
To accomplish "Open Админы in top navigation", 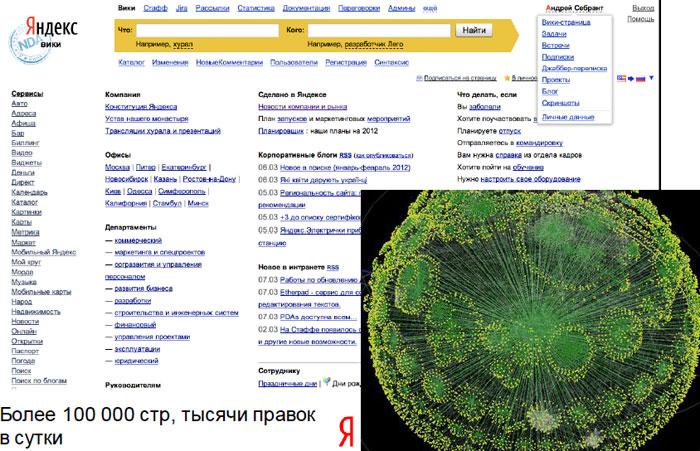I will [402, 8].
